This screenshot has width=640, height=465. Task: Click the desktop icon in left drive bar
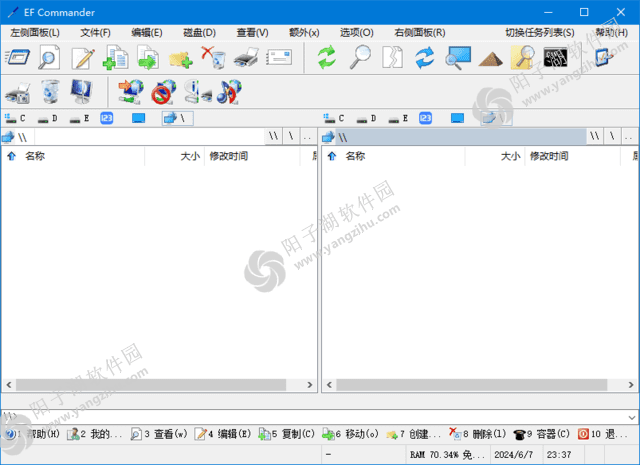coord(138,118)
